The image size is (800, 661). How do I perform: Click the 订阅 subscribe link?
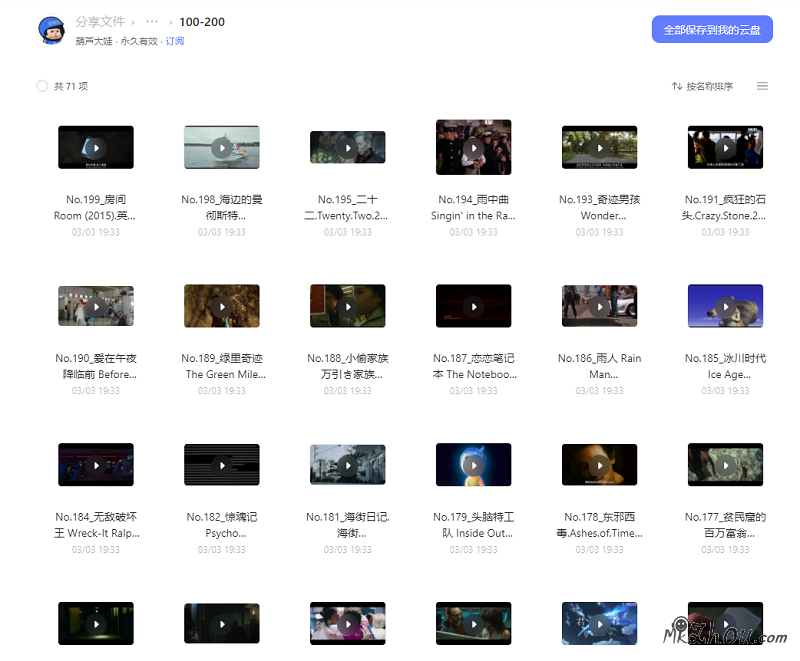click(174, 41)
